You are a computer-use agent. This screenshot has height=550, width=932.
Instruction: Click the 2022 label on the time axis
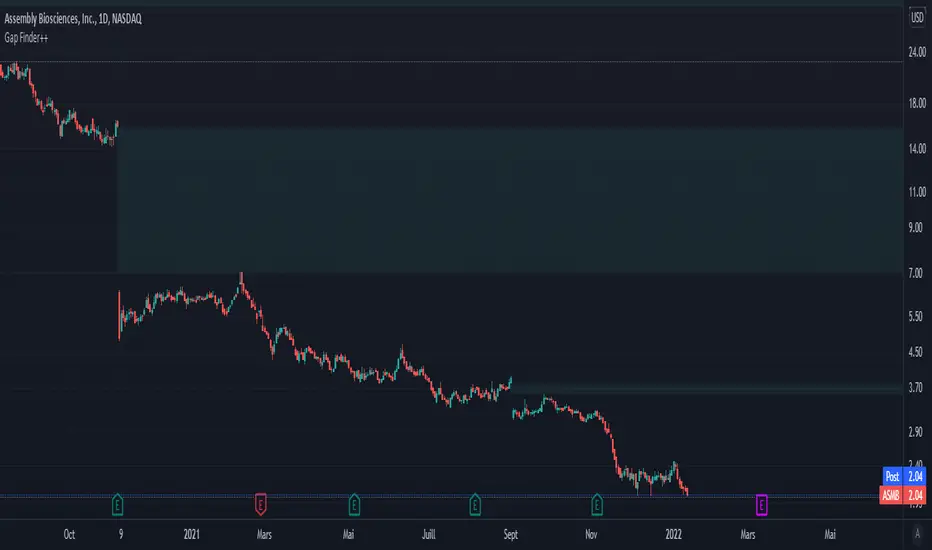(673, 534)
